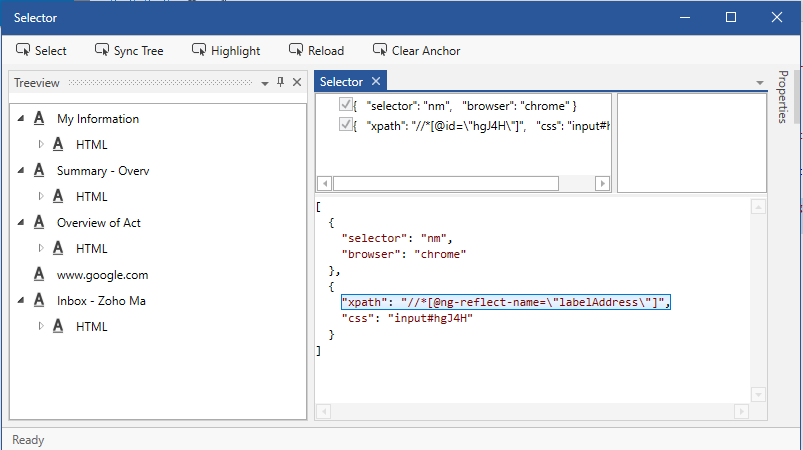Expand the HTML node under Summary - Overv

coord(41,197)
